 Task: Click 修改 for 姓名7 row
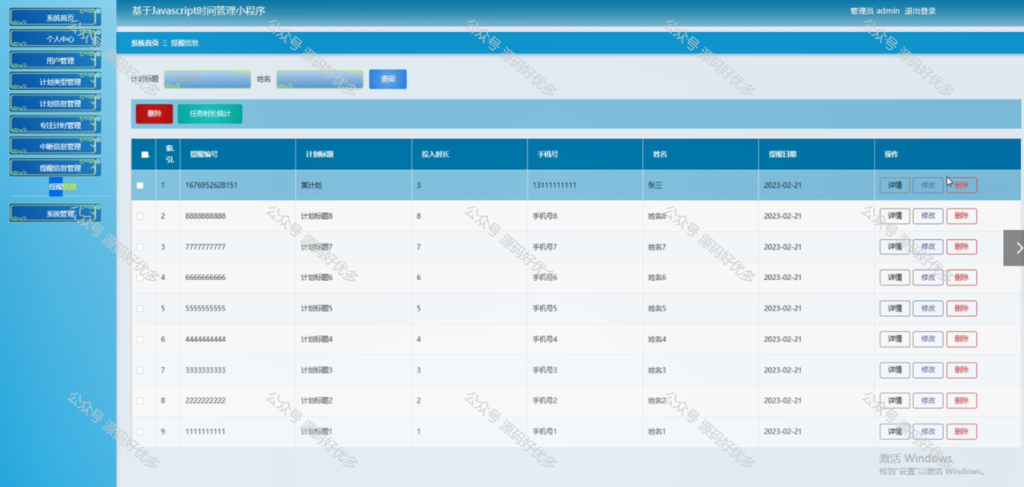(928, 247)
